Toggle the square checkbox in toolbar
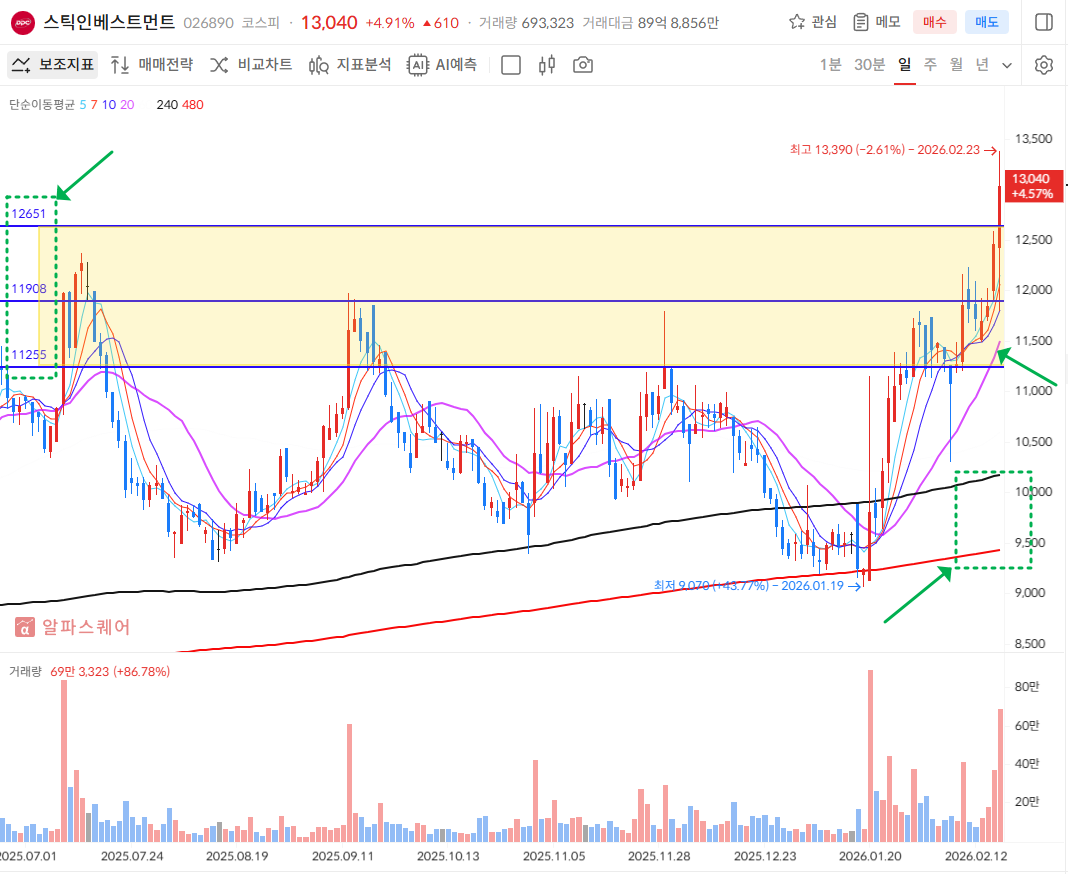The width and height of the screenshot is (1068, 874). 510,65
